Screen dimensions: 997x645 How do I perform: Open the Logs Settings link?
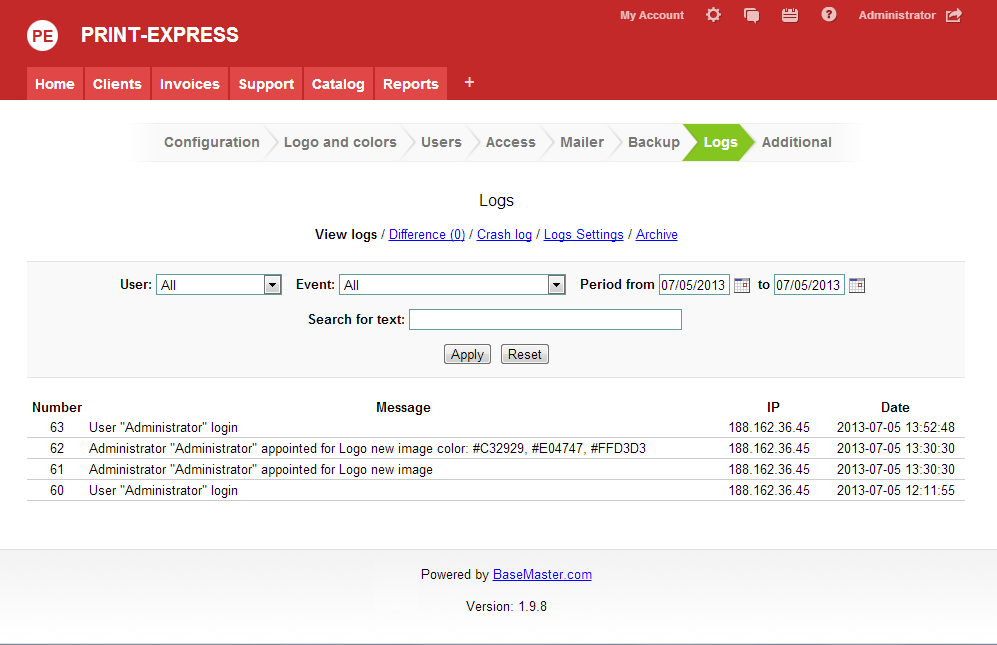[x=584, y=235]
